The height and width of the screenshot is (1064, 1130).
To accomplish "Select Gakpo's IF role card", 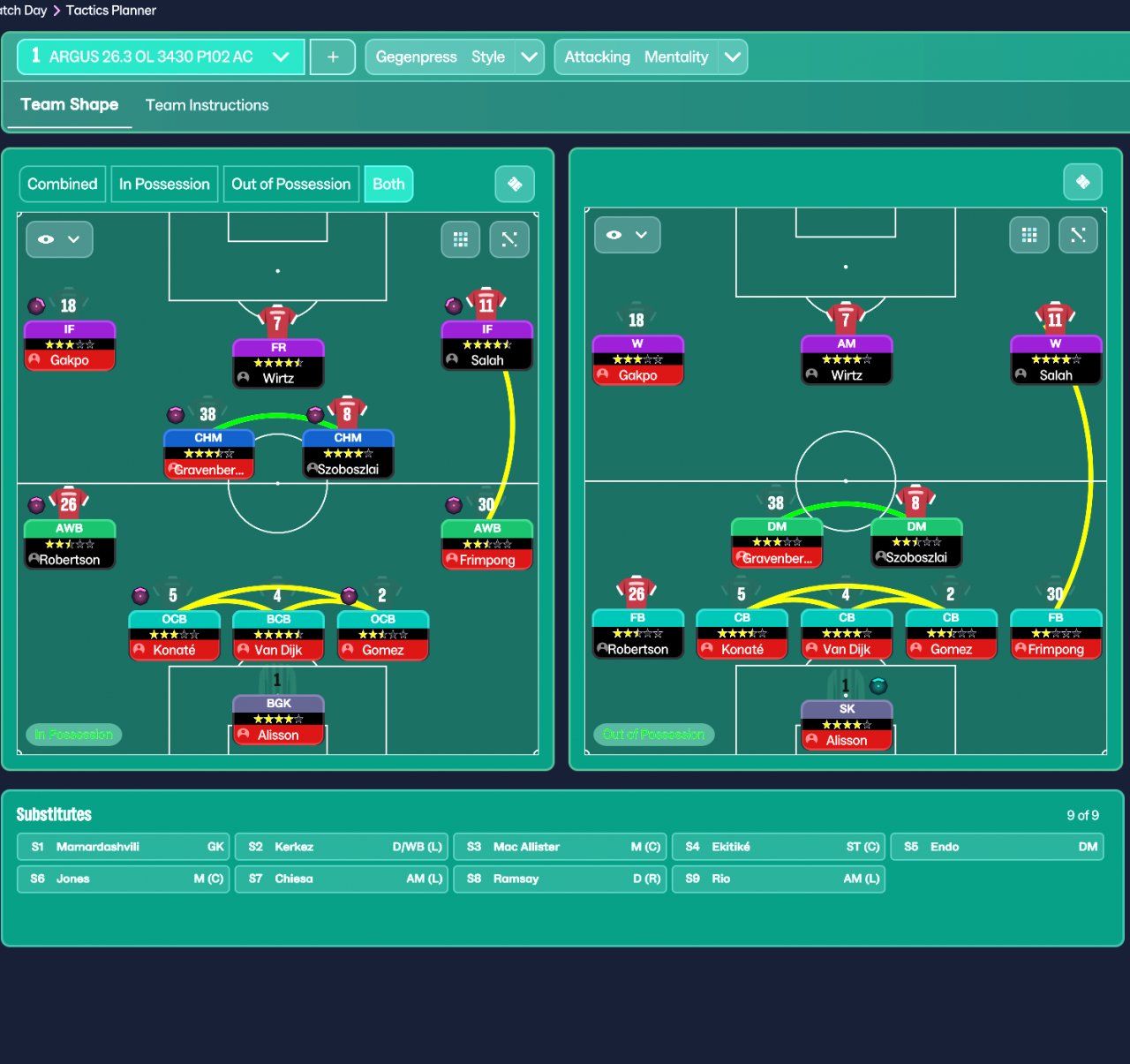I will (70, 345).
